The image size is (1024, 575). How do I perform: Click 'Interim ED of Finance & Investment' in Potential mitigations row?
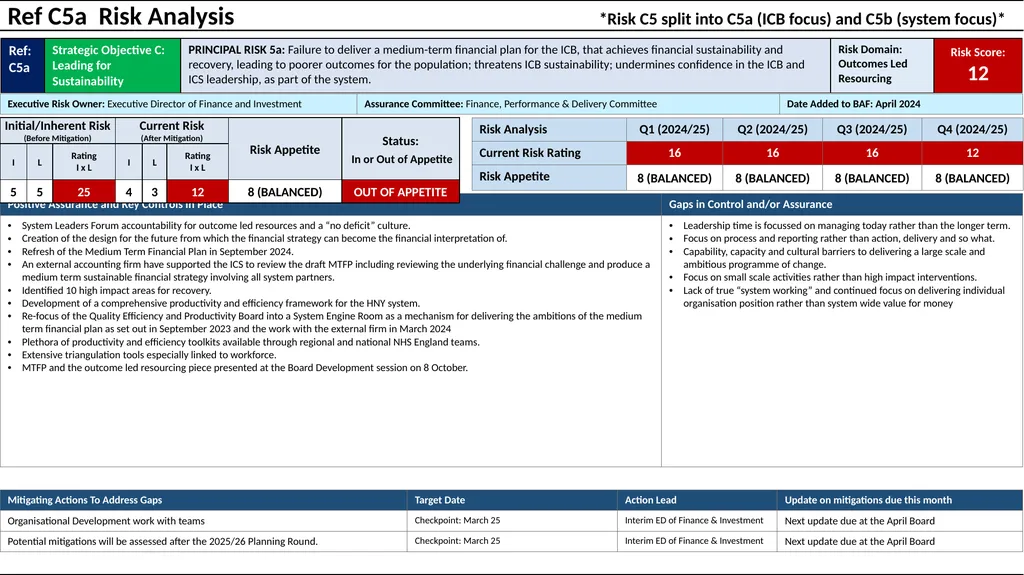pos(694,541)
